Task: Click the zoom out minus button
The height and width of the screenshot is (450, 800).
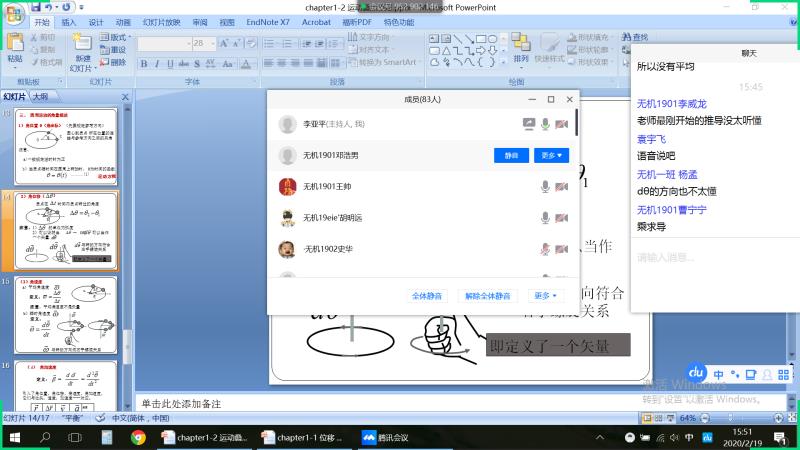Action: (705, 418)
